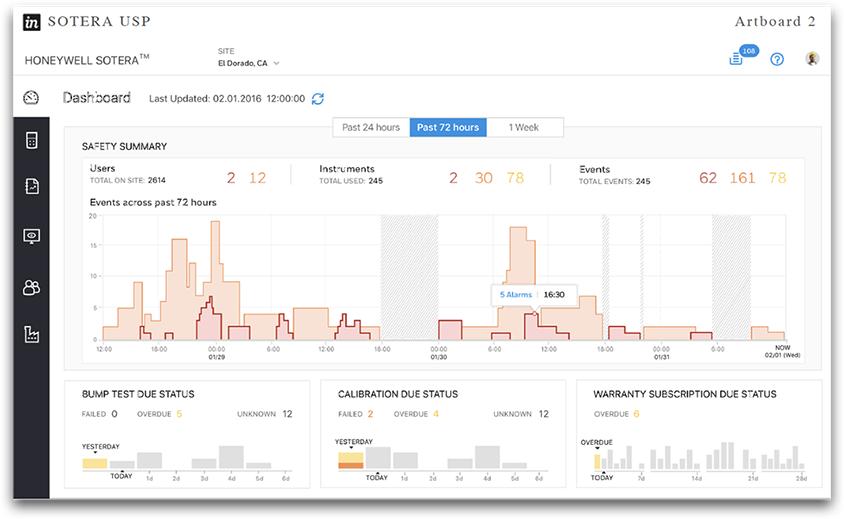This screenshot has width=844, height=519.
Task: Open notifications list with 108 badge
Action: pos(737,59)
